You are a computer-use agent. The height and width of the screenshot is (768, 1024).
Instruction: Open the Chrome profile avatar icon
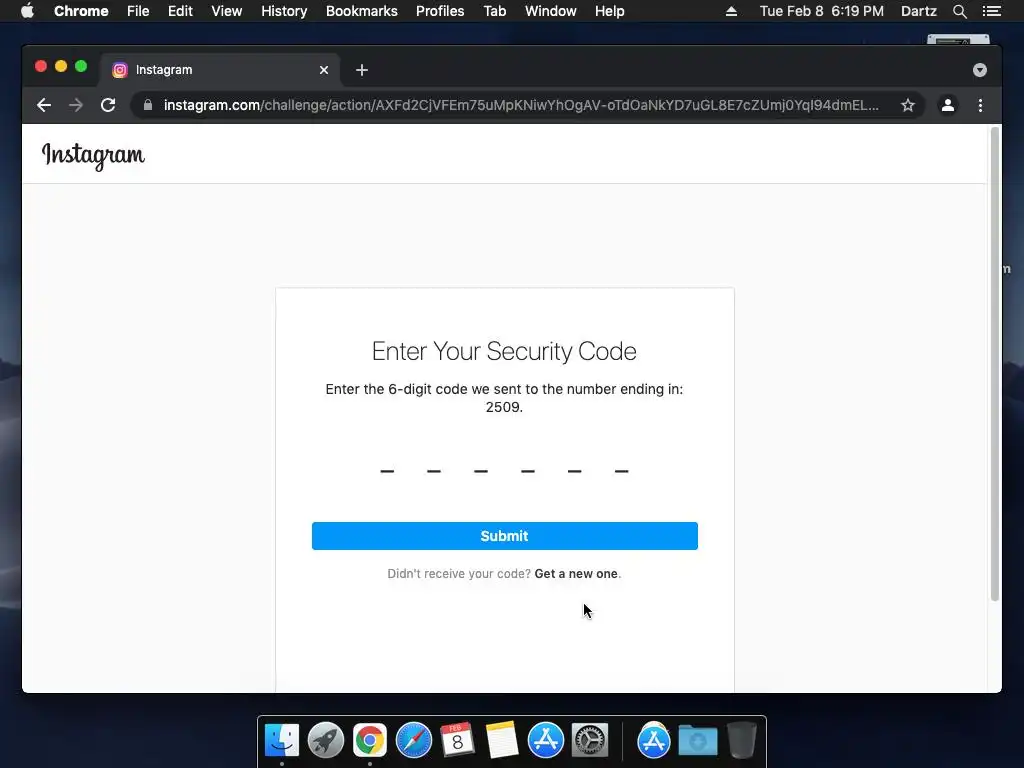click(948, 105)
